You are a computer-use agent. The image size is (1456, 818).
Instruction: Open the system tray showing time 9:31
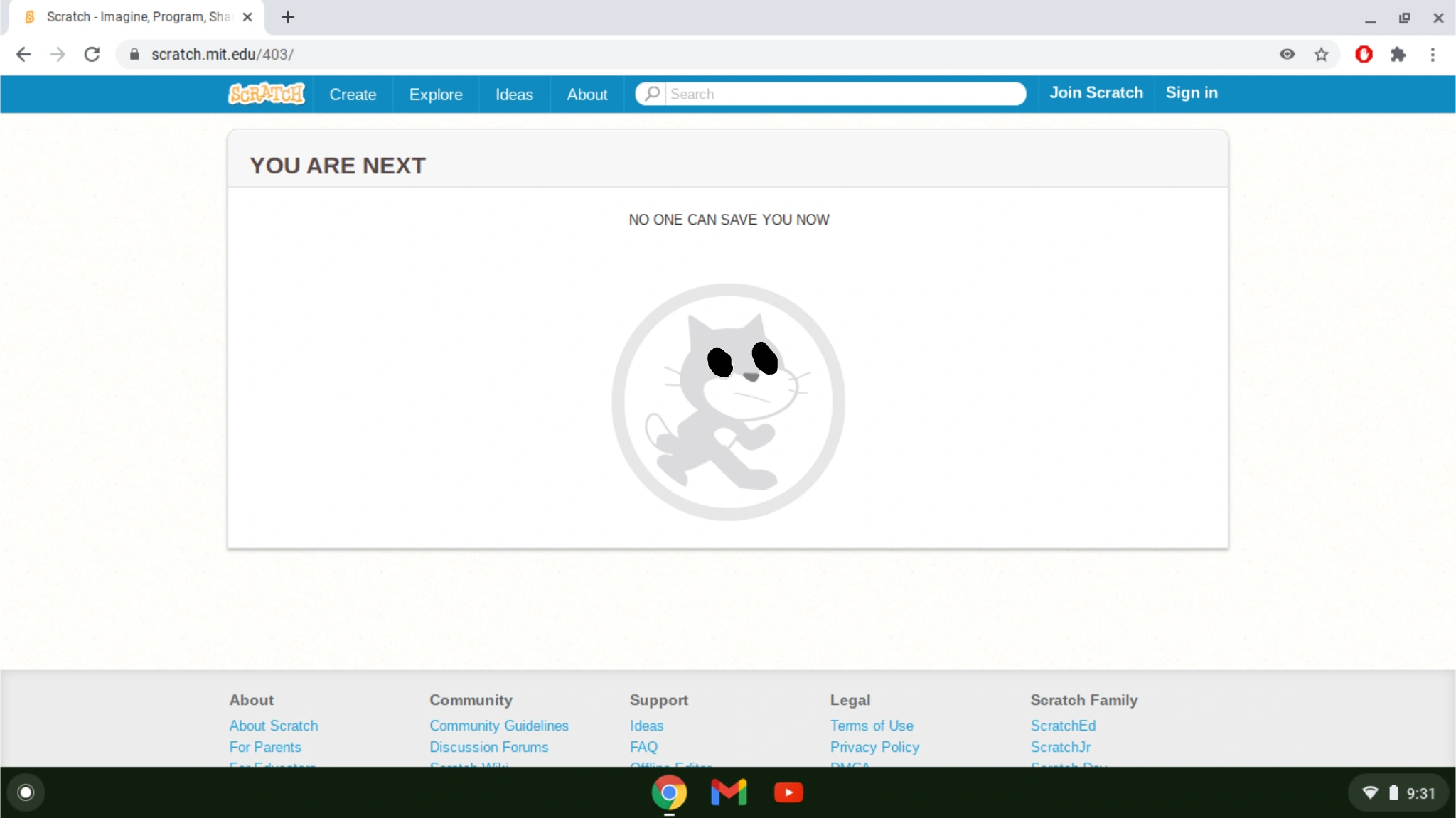coord(1398,793)
